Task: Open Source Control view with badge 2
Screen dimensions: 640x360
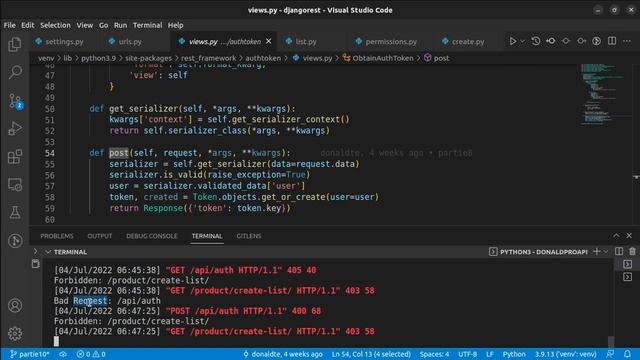Action: pyautogui.click(x=16, y=101)
